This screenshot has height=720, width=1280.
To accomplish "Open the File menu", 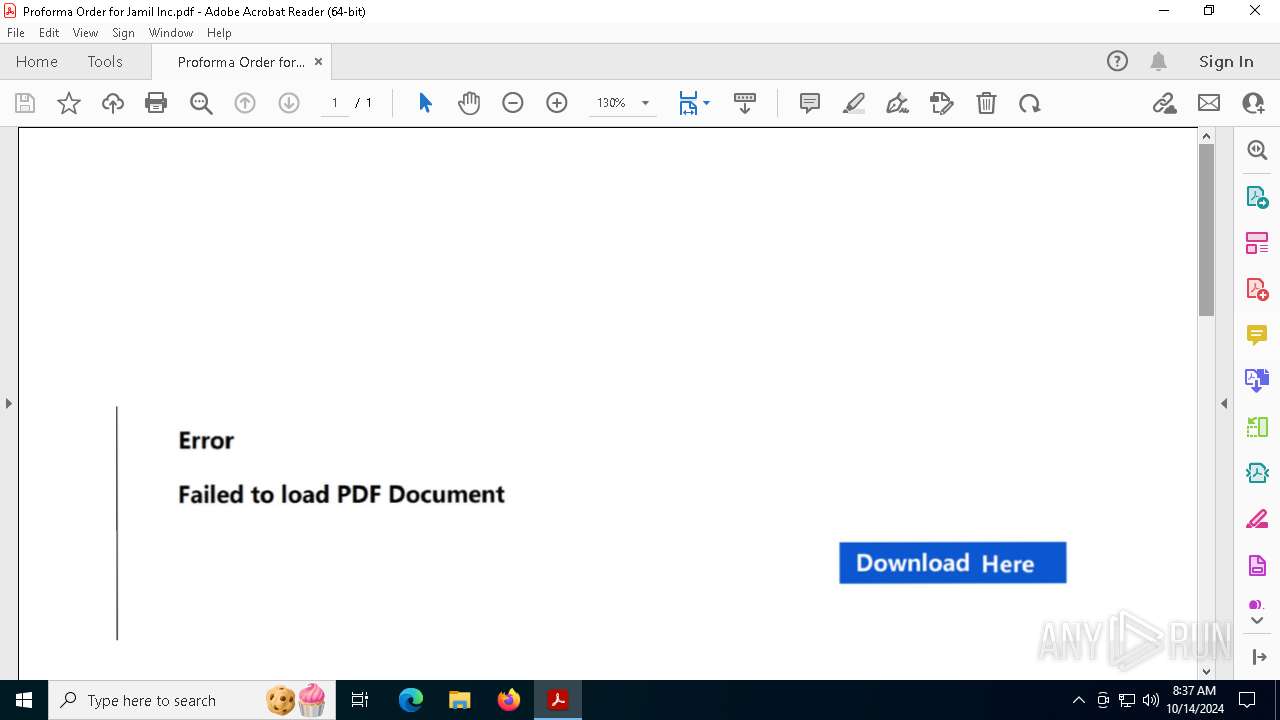I will [16, 33].
